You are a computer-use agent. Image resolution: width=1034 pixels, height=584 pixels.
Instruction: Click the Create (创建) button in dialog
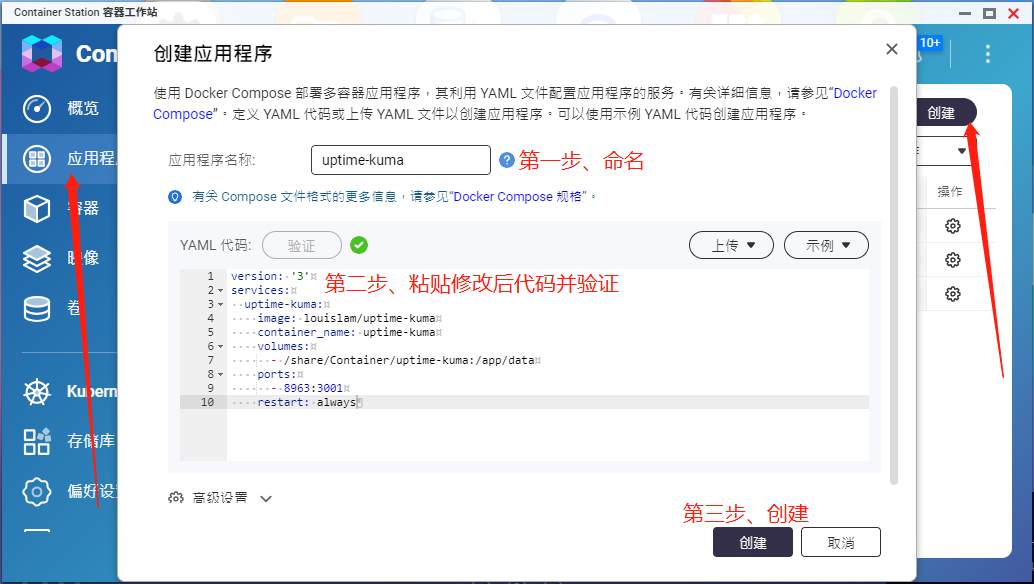(752, 542)
